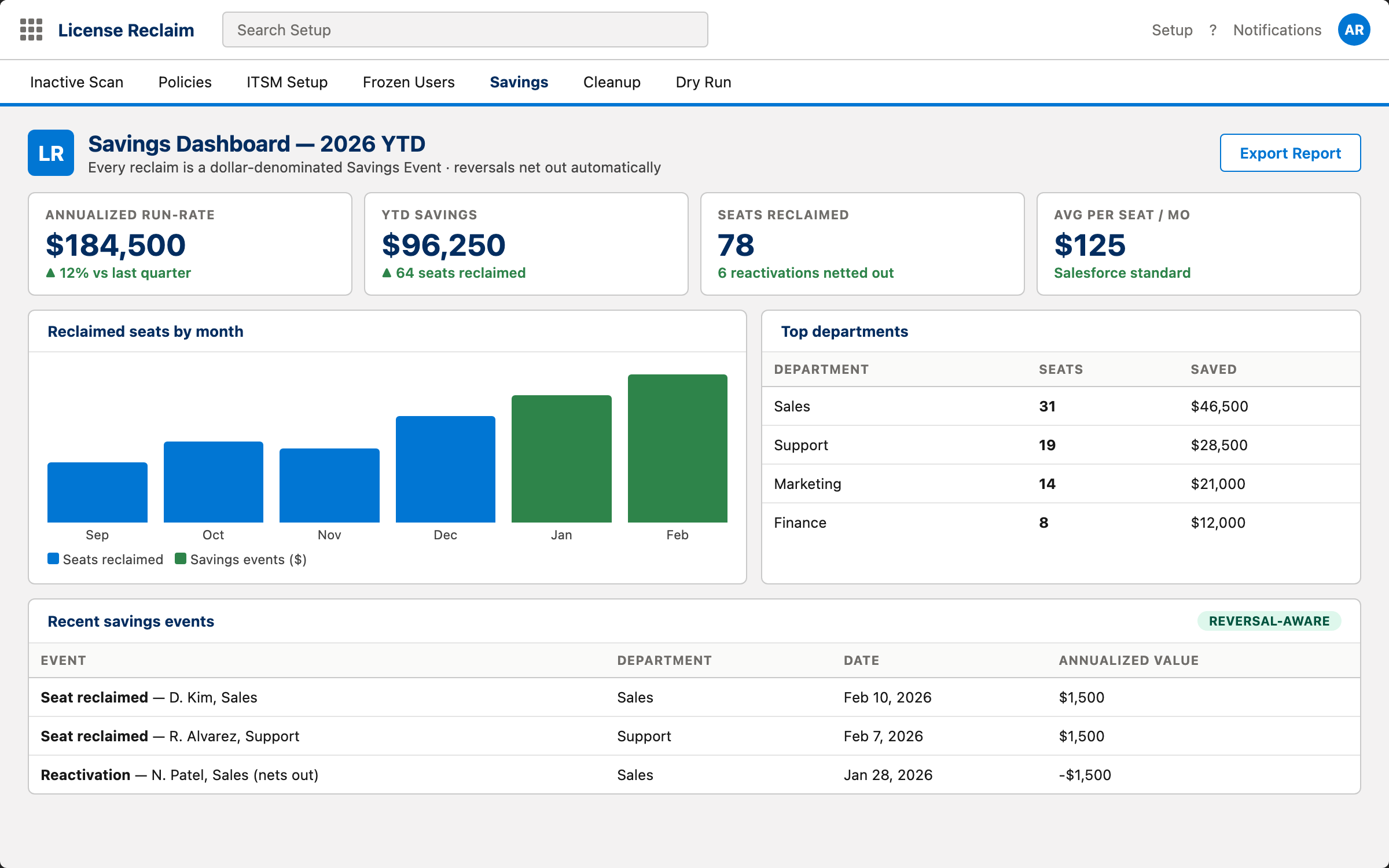Open the Dry Run tab

pyautogui.click(x=704, y=82)
